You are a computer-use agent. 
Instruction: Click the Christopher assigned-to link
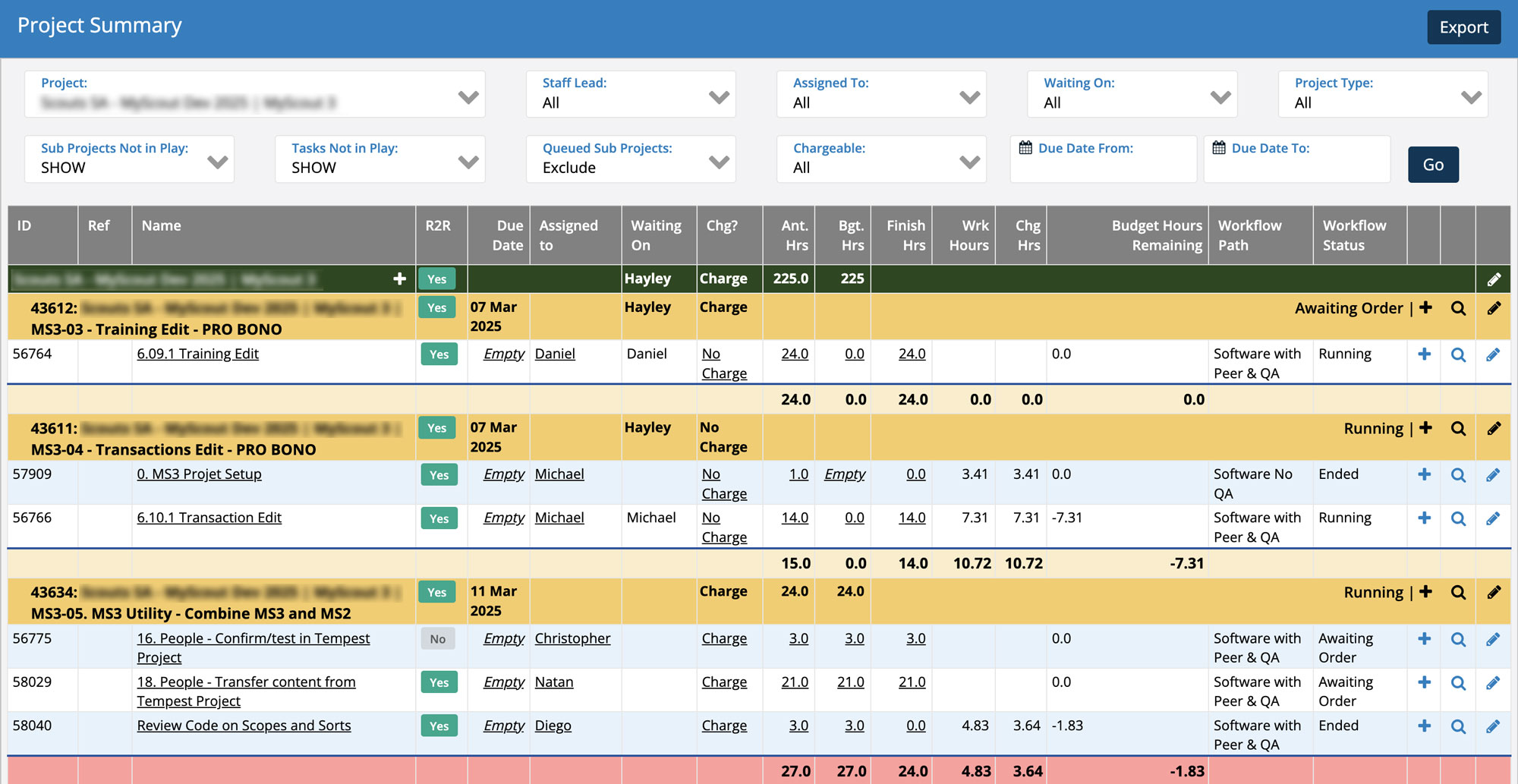pos(572,638)
